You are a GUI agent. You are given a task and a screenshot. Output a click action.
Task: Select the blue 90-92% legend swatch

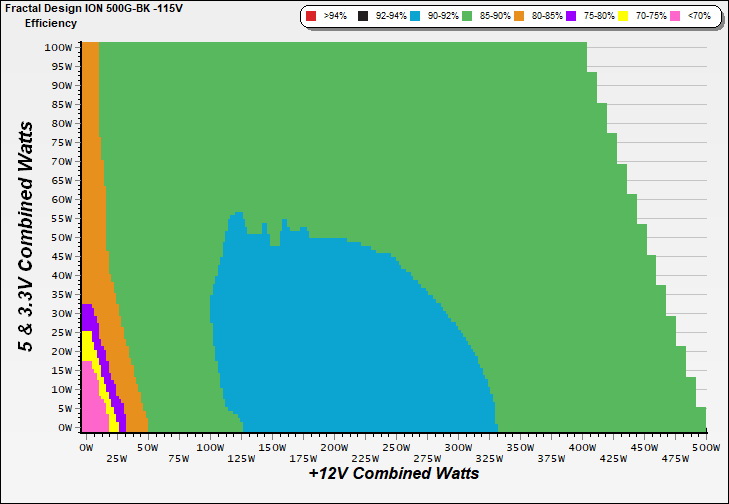pos(418,17)
